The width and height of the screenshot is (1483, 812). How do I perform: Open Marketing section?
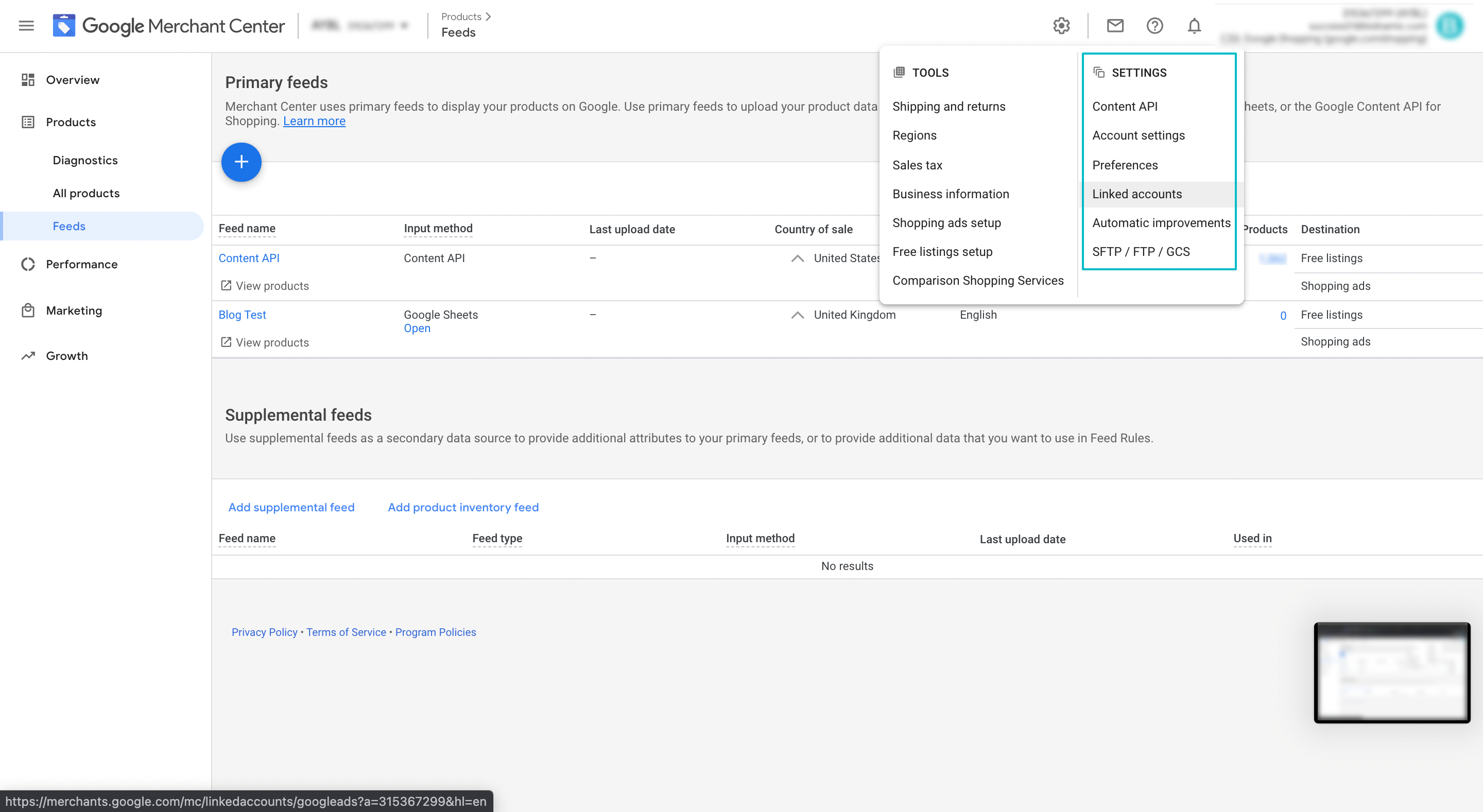click(74, 311)
